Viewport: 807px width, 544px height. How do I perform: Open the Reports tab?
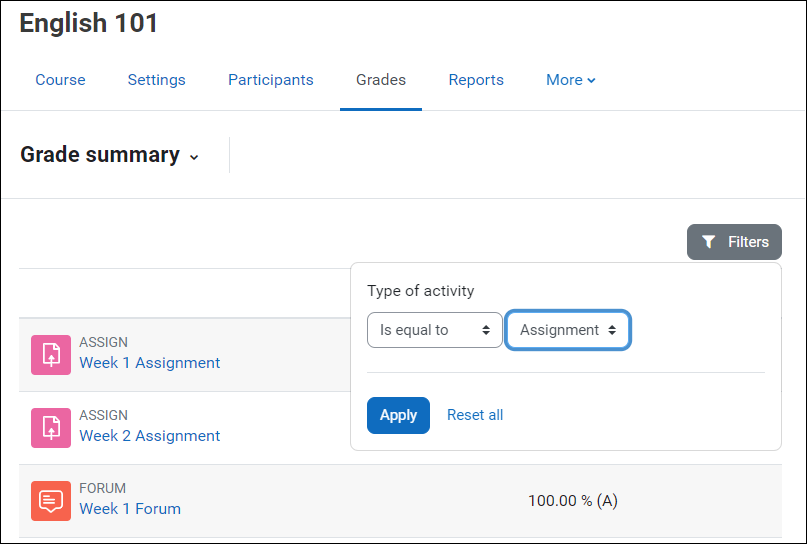pyautogui.click(x=476, y=80)
